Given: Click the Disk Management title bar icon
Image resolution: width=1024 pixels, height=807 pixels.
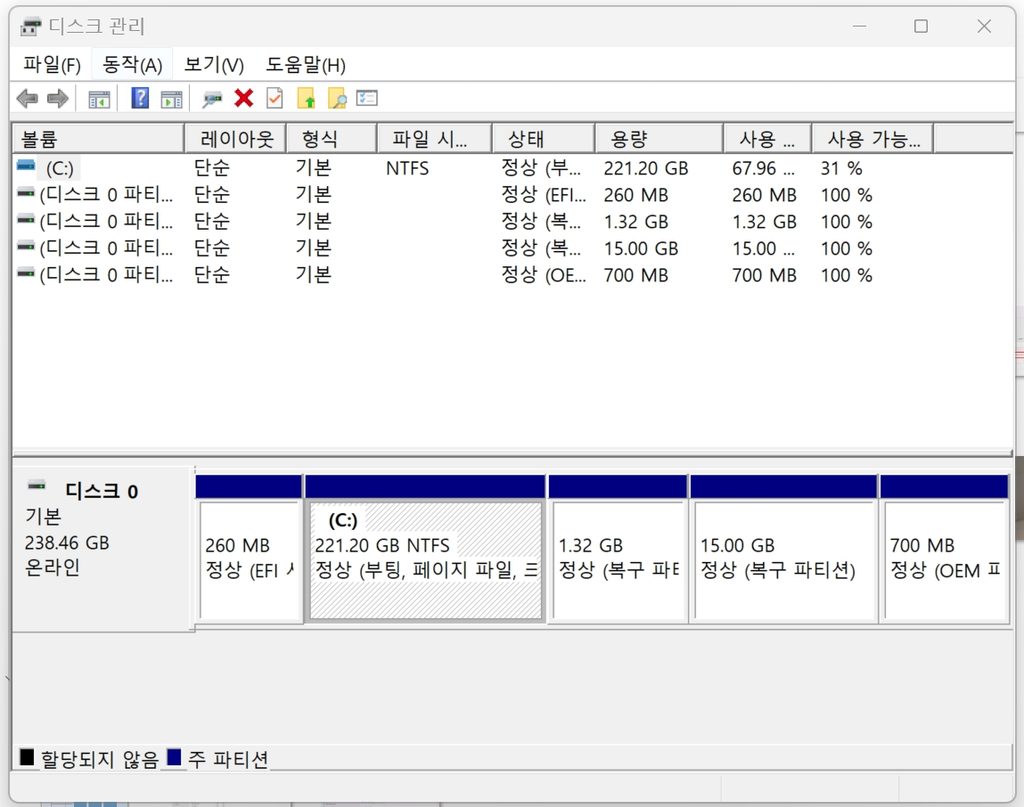Looking at the screenshot, I should (31, 27).
